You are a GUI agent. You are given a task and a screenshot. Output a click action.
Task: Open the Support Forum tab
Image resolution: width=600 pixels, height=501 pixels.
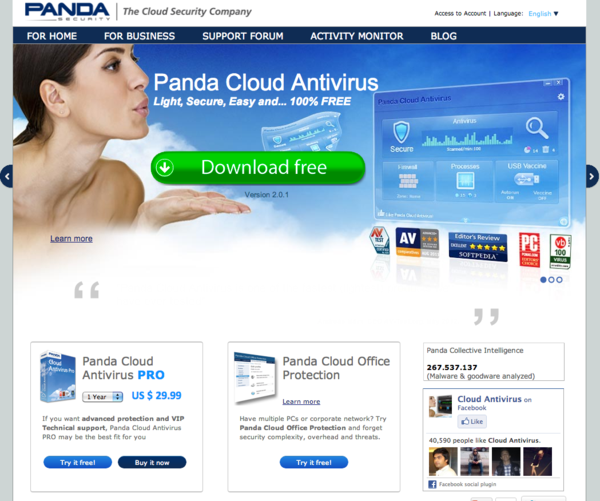click(242, 36)
